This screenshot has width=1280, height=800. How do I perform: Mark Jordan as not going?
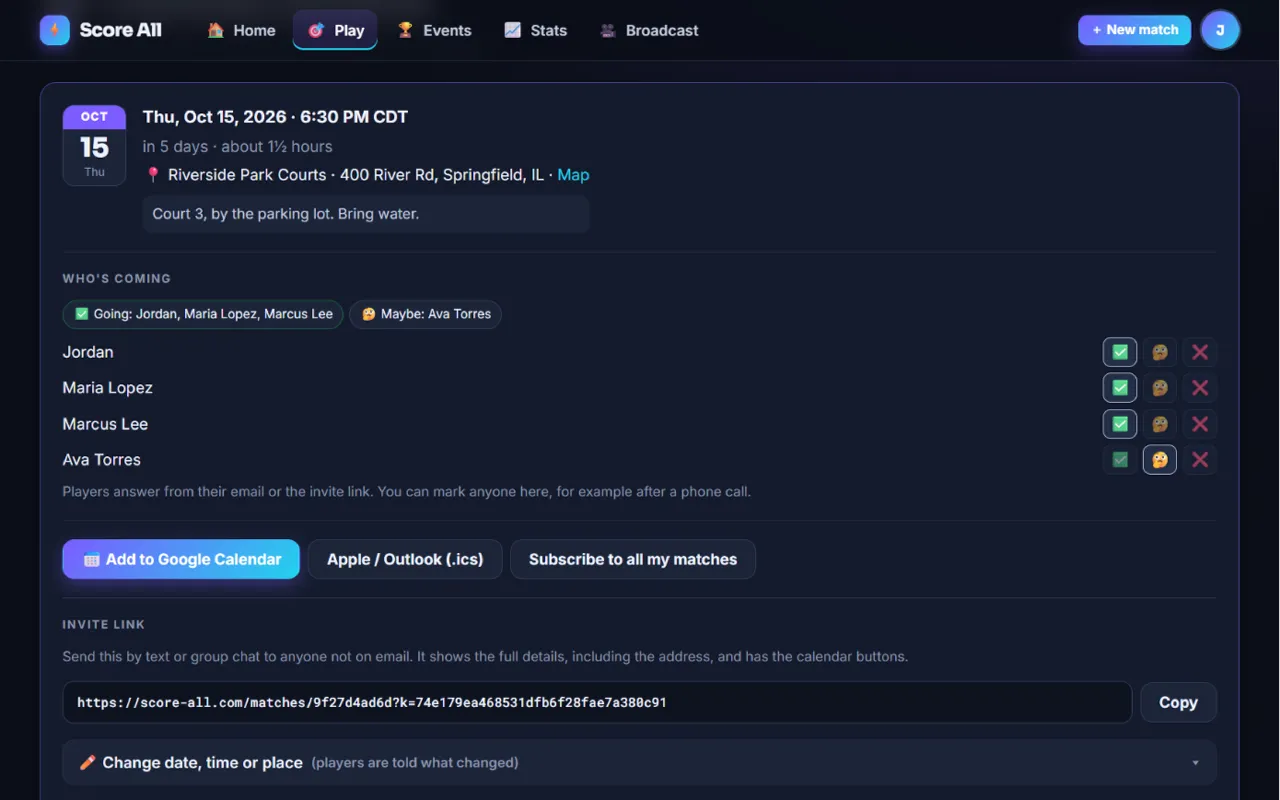1200,352
